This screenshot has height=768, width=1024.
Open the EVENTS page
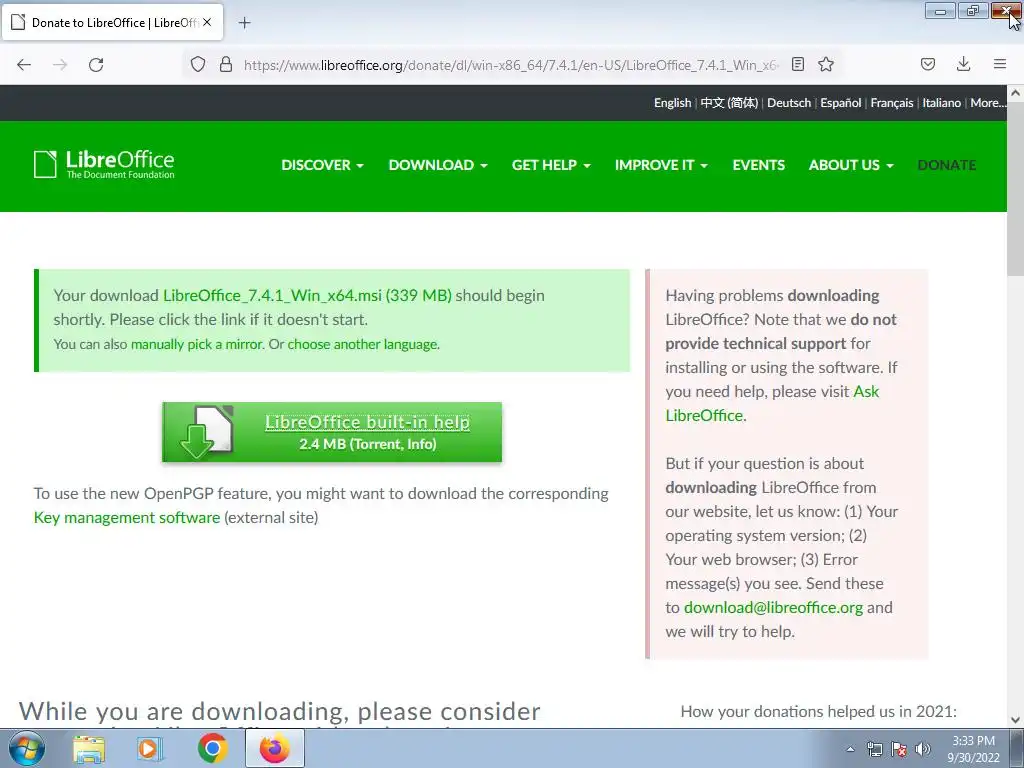(x=758, y=165)
